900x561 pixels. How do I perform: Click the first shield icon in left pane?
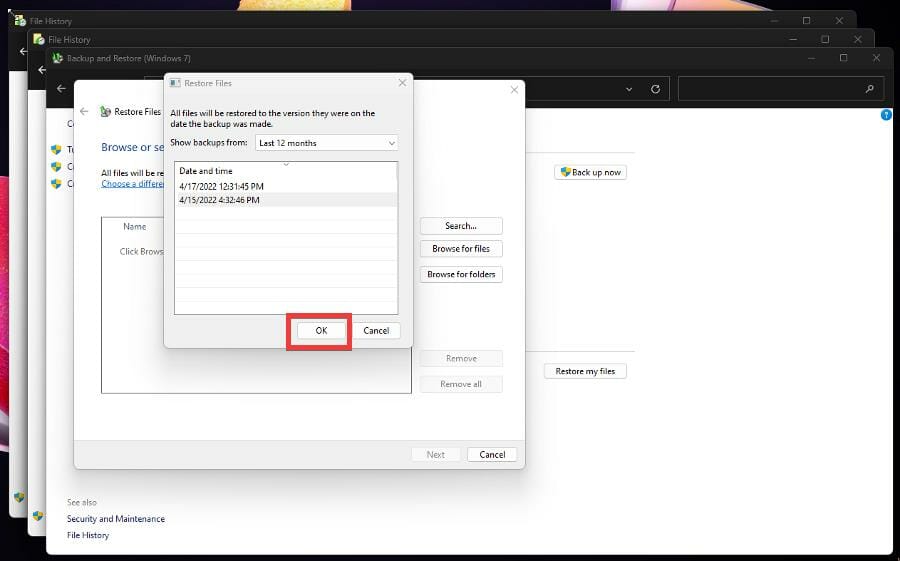56,149
